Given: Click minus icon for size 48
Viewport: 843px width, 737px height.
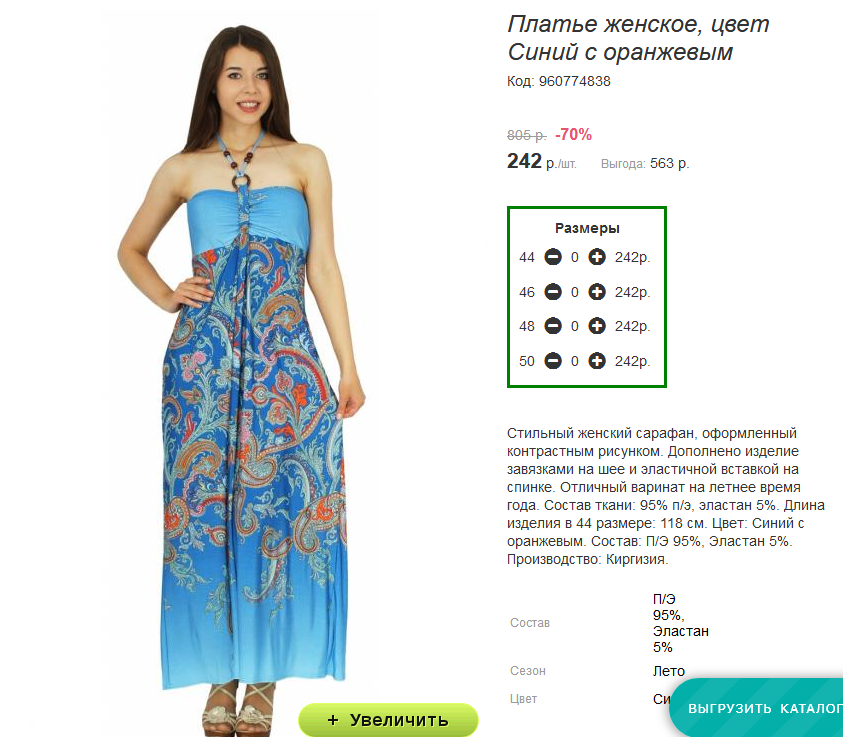Looking at the screenshot, I should click(x=553, y=326).
